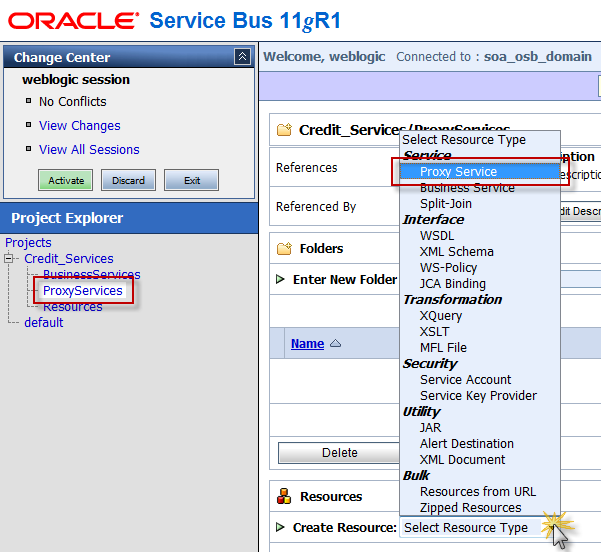Image resolution: width=601 pixels, height=552 pixels.
Task: Select XSLT transformation type
Action: pos(434,332)
